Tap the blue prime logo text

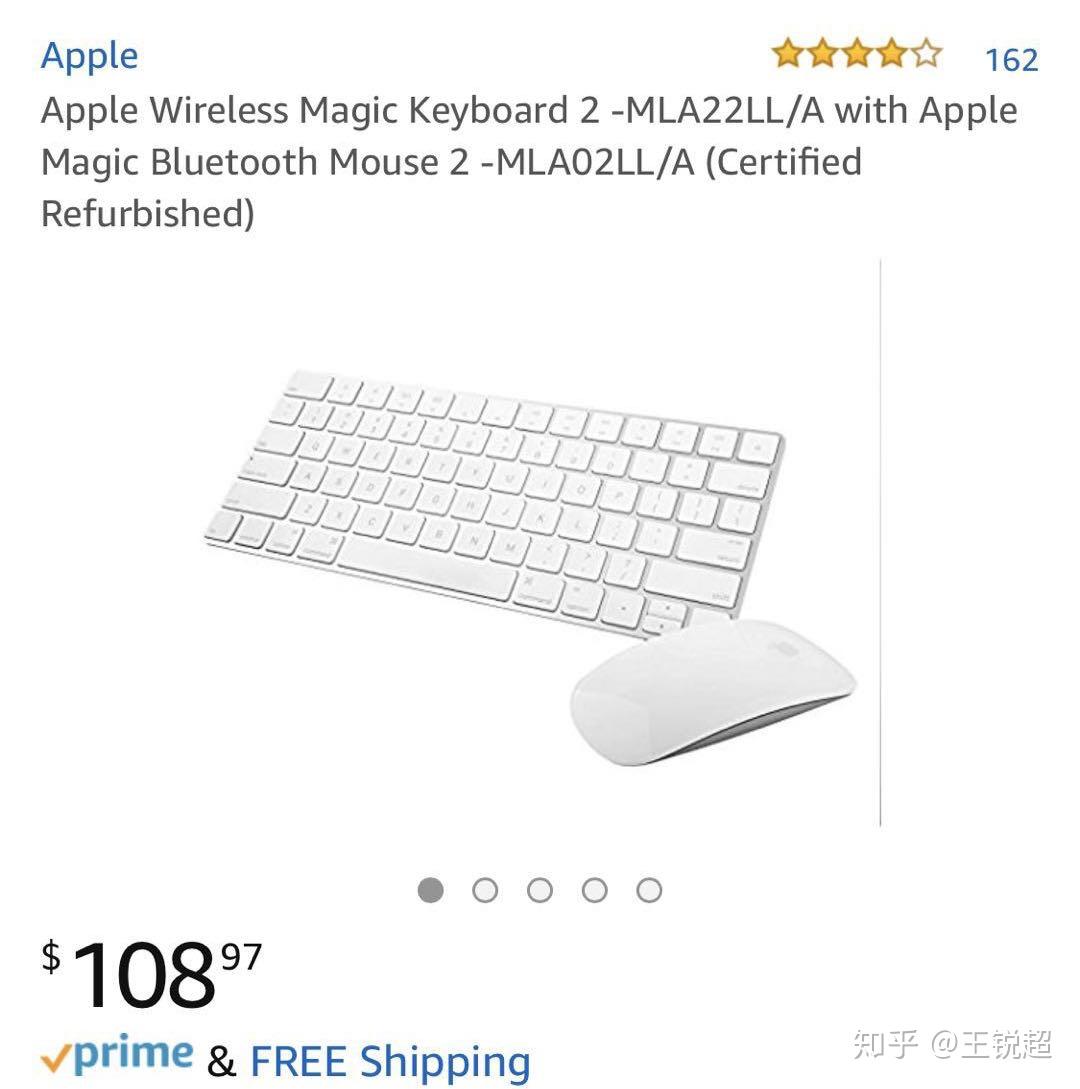click(133, 1056)
